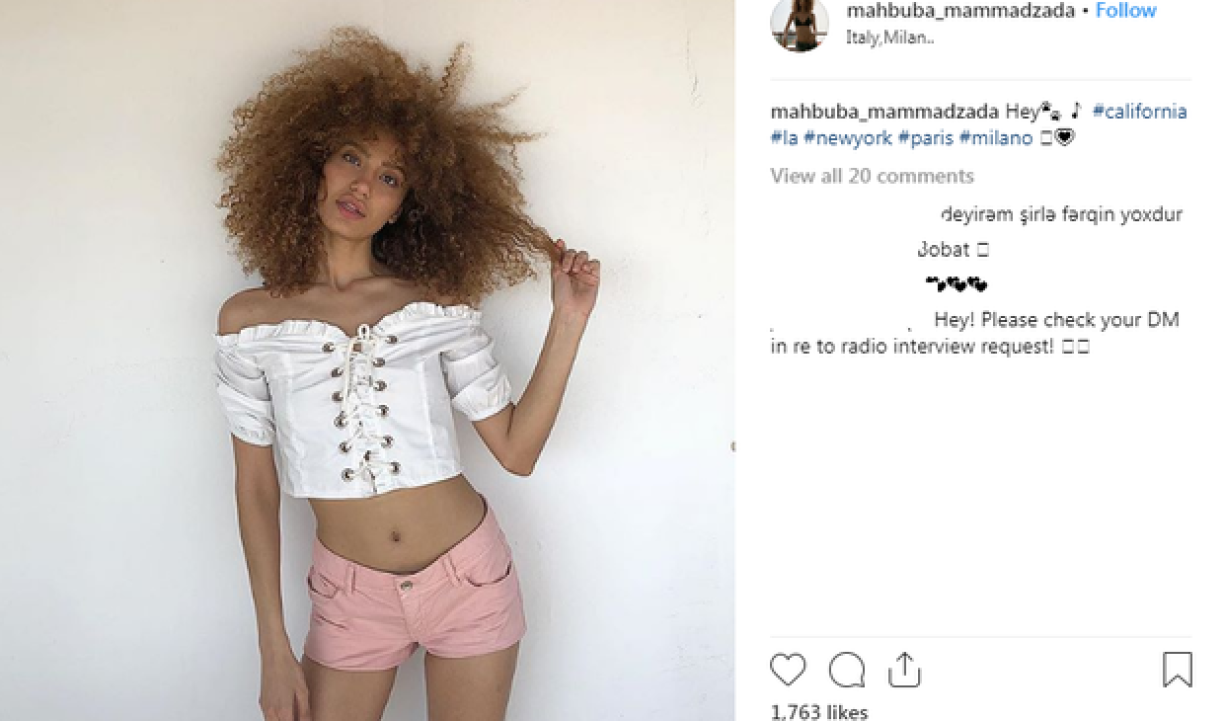
Task: Open the #newyork hashtag
Action: tap(847, 138)
